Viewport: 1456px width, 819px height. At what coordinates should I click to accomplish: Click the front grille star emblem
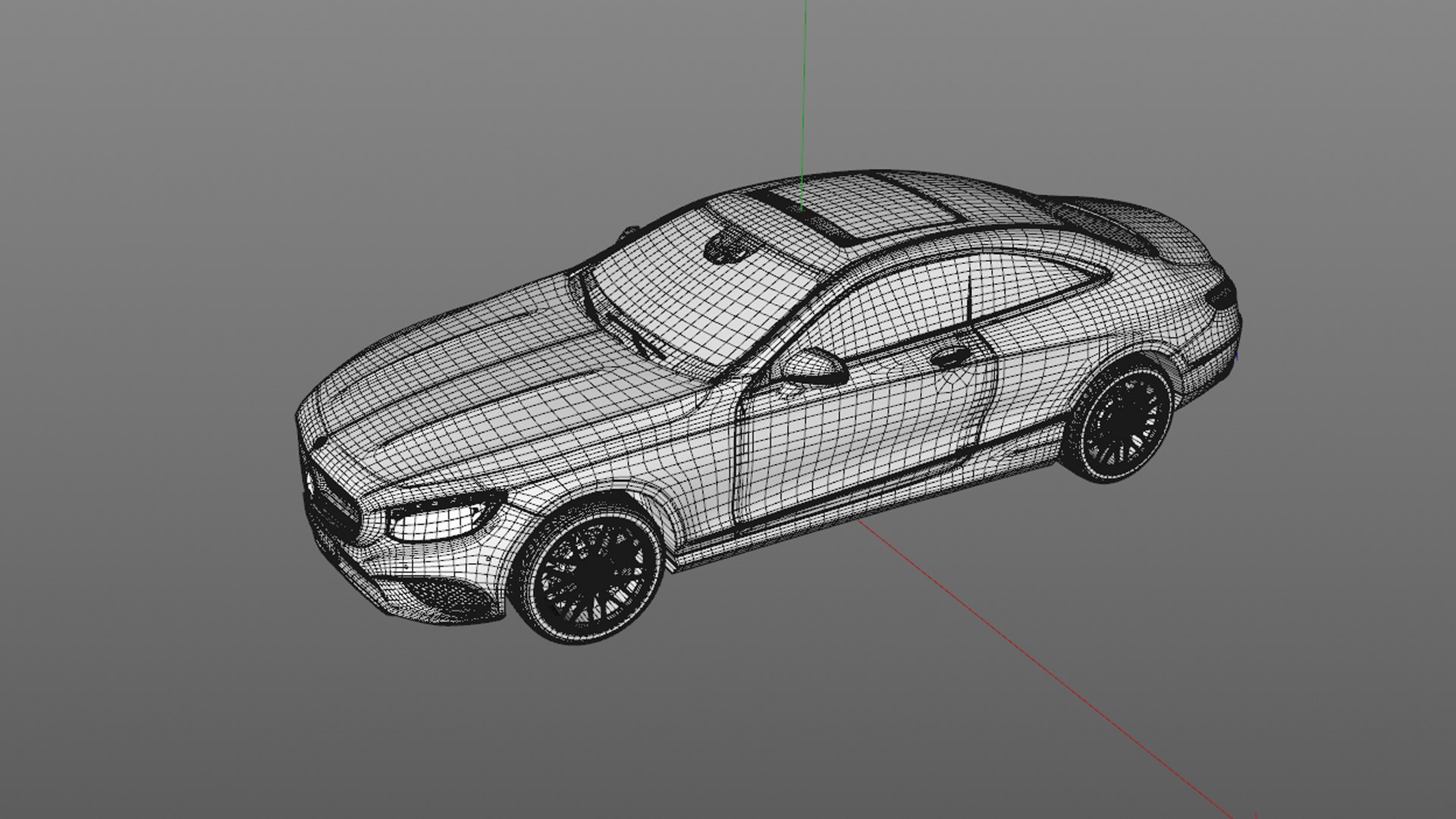pyautogui.click(x=312, y=482)
